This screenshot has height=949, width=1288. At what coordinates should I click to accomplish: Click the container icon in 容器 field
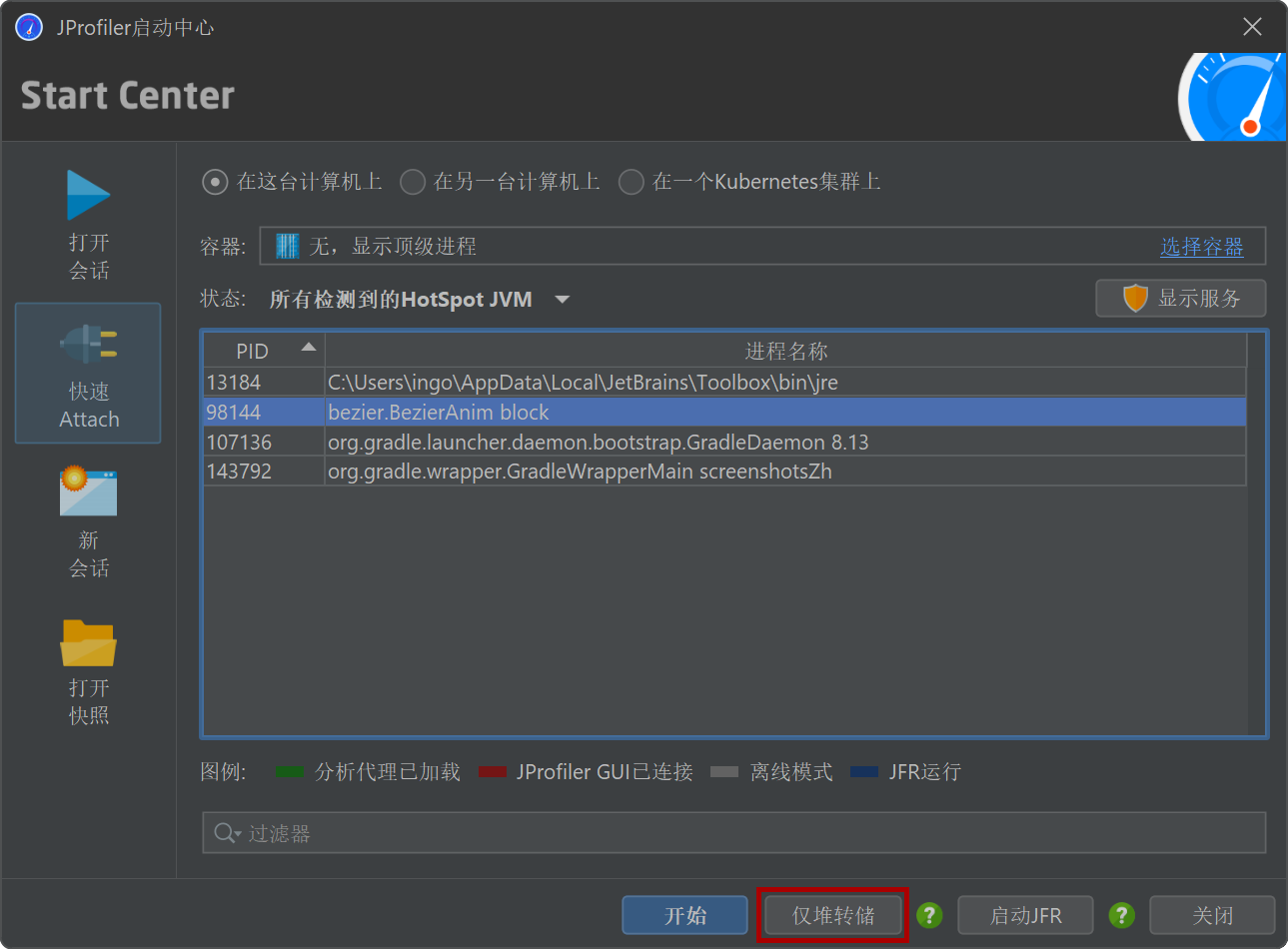[288, 246]
